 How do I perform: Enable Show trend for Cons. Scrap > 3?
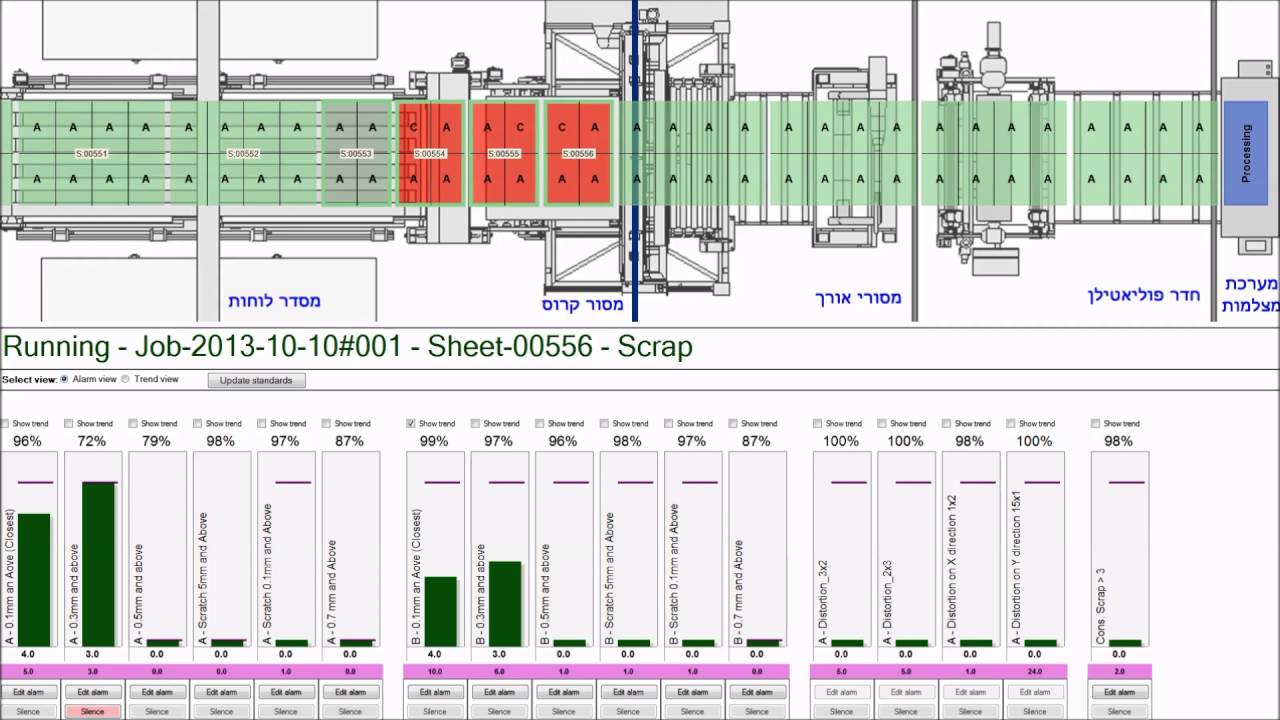pyautogui.click(x=1095, y=423)
